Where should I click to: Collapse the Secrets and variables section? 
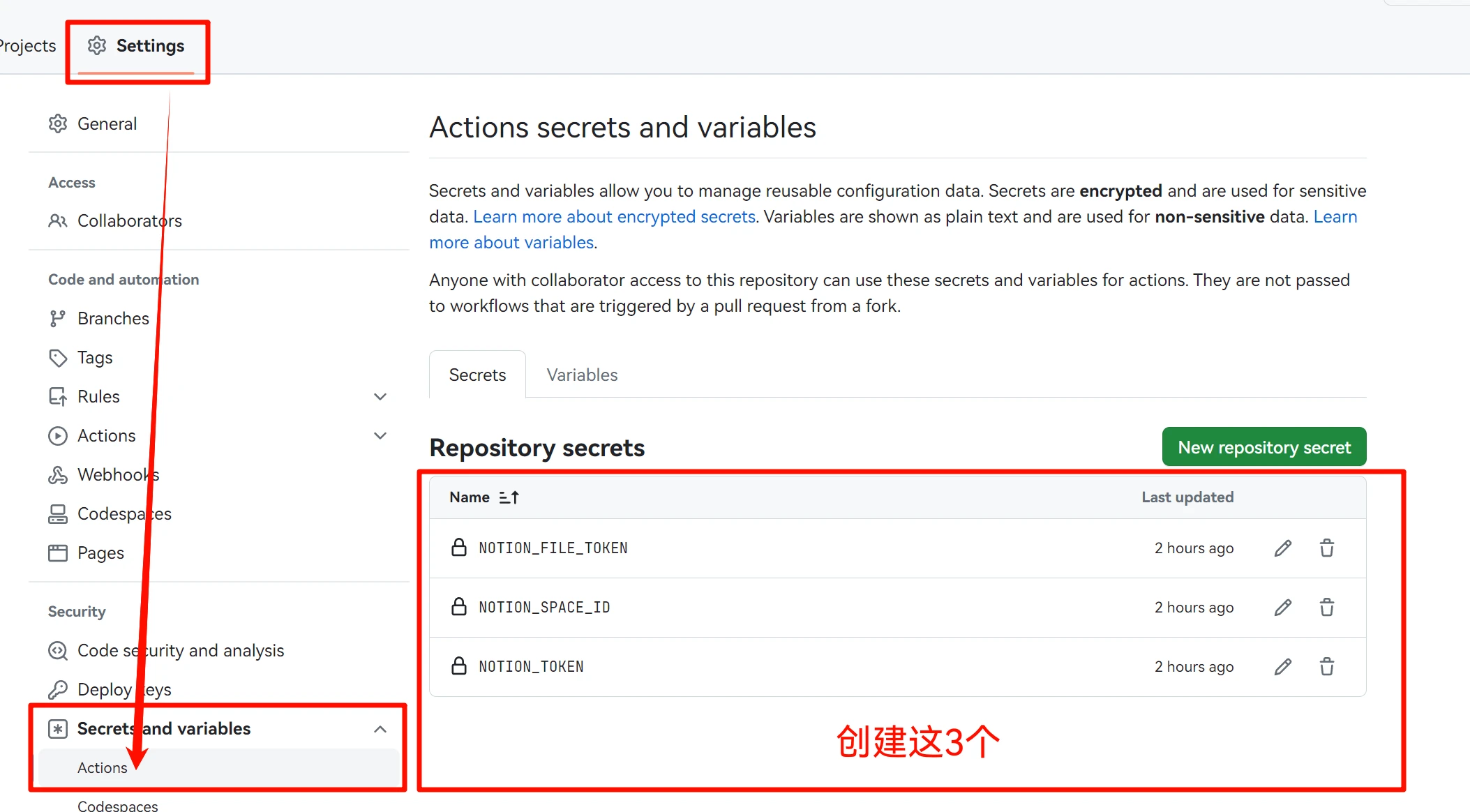click(380, 729)
